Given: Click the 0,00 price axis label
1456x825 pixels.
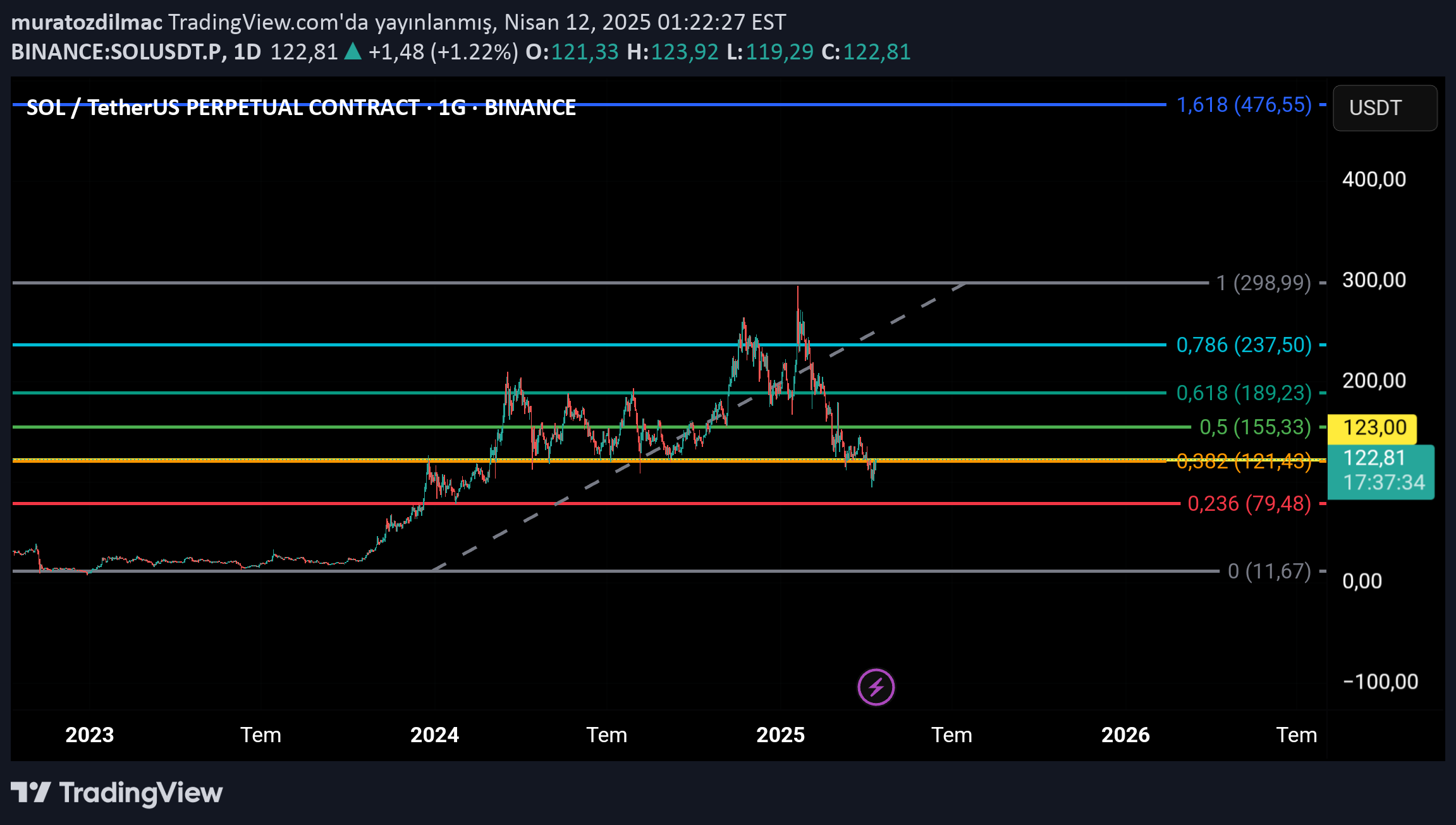Looking at the screenshot, I should click(x=1362, y=581).
